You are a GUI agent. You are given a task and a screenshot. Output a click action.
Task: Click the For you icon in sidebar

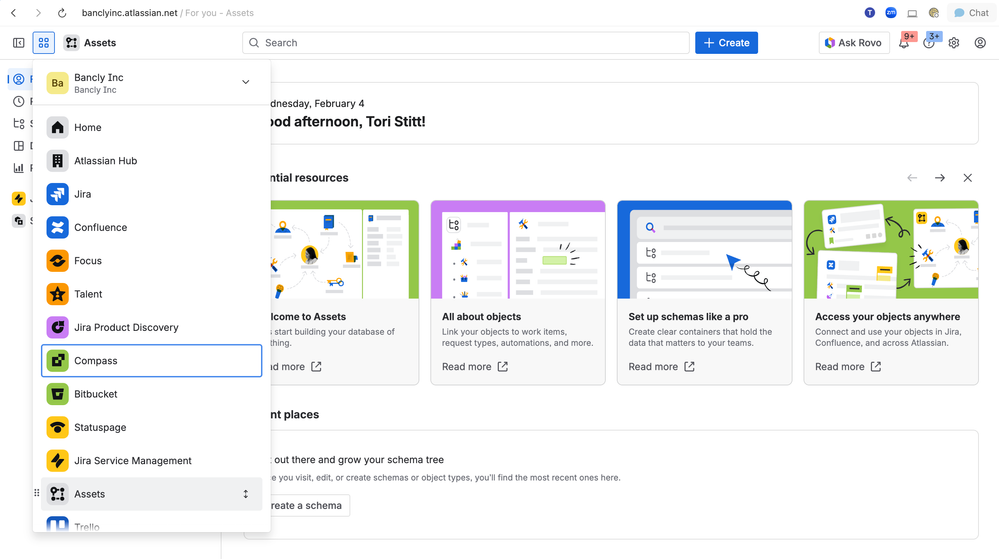point(18,79)
